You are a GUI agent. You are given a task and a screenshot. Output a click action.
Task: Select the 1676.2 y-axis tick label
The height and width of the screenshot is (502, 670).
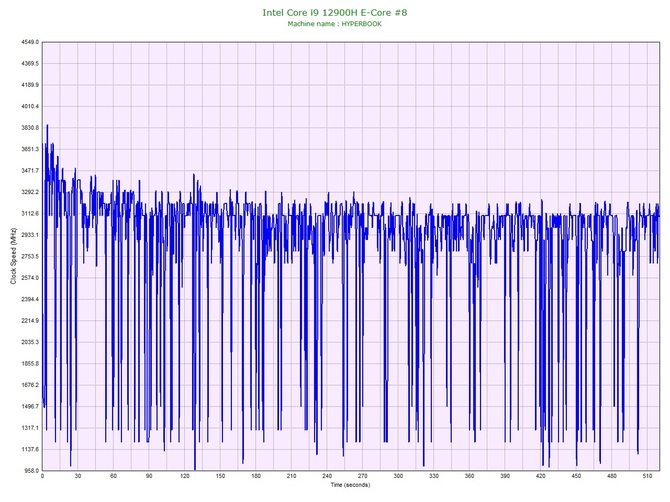25,385
